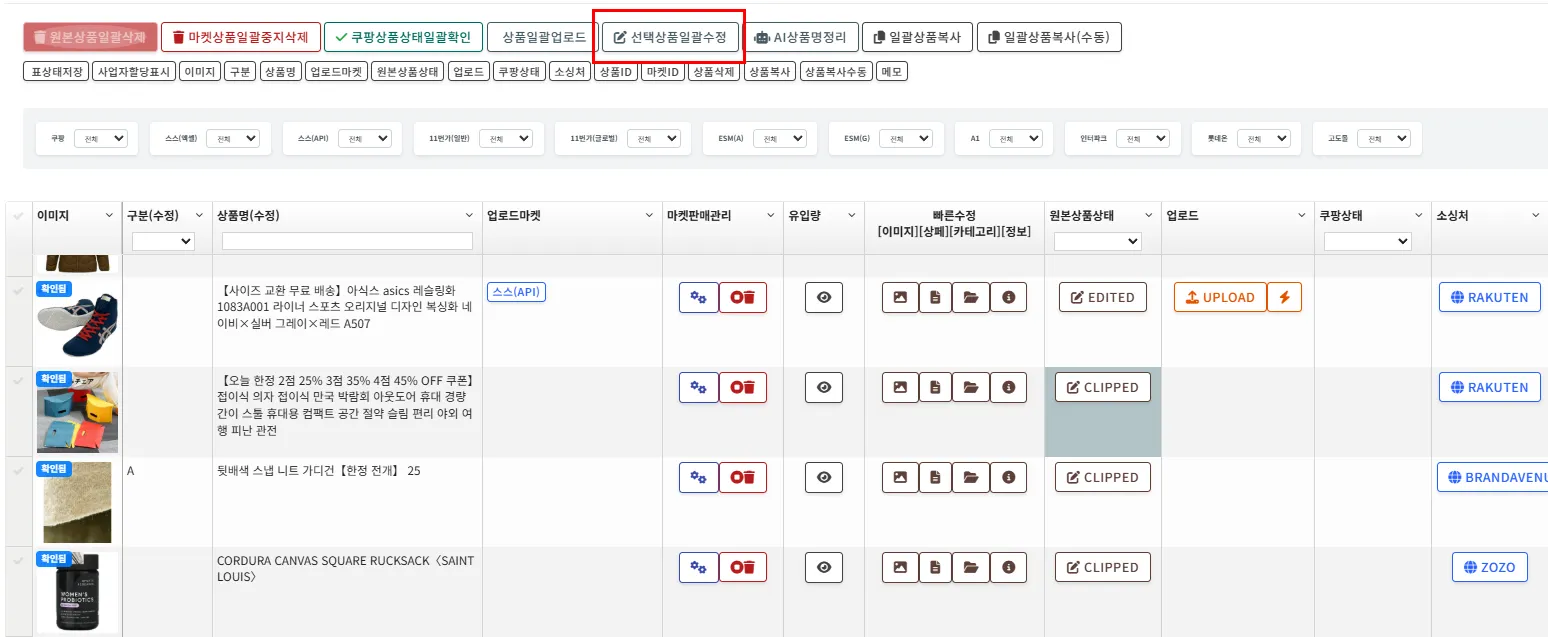Viewport: 1548px width, 637px height.
Task: Tick the checkbox for the CORDURA row
Action: click(18, 561)
